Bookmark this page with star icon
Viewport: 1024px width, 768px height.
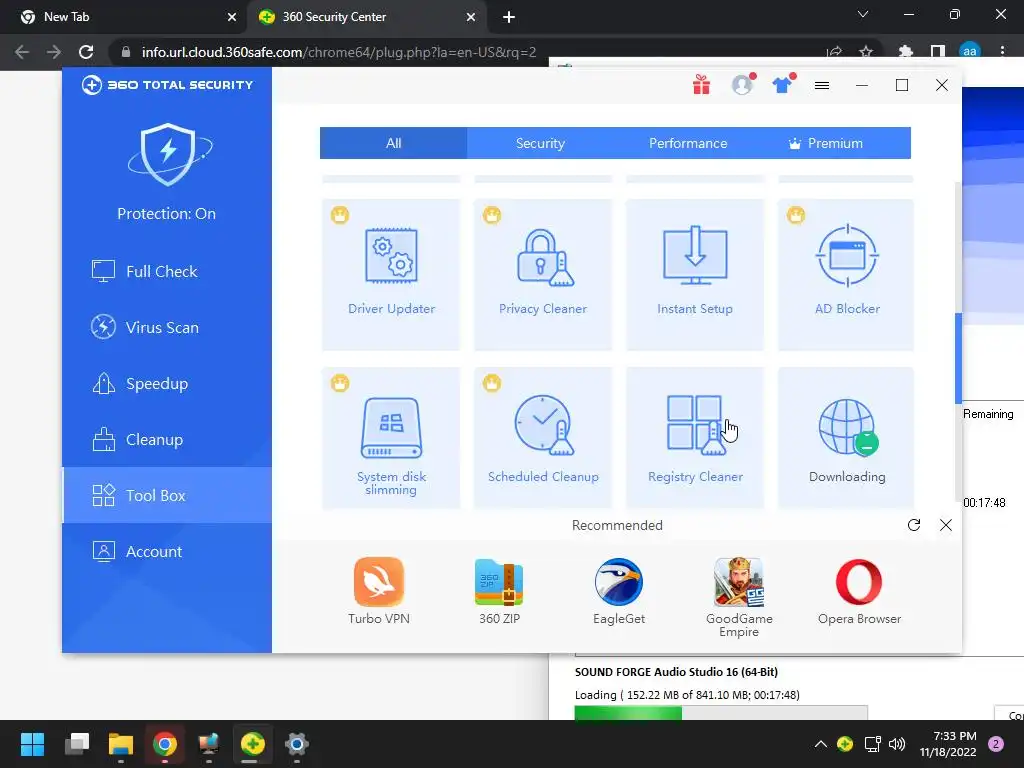pyautogui.click(x=866, y=52)
